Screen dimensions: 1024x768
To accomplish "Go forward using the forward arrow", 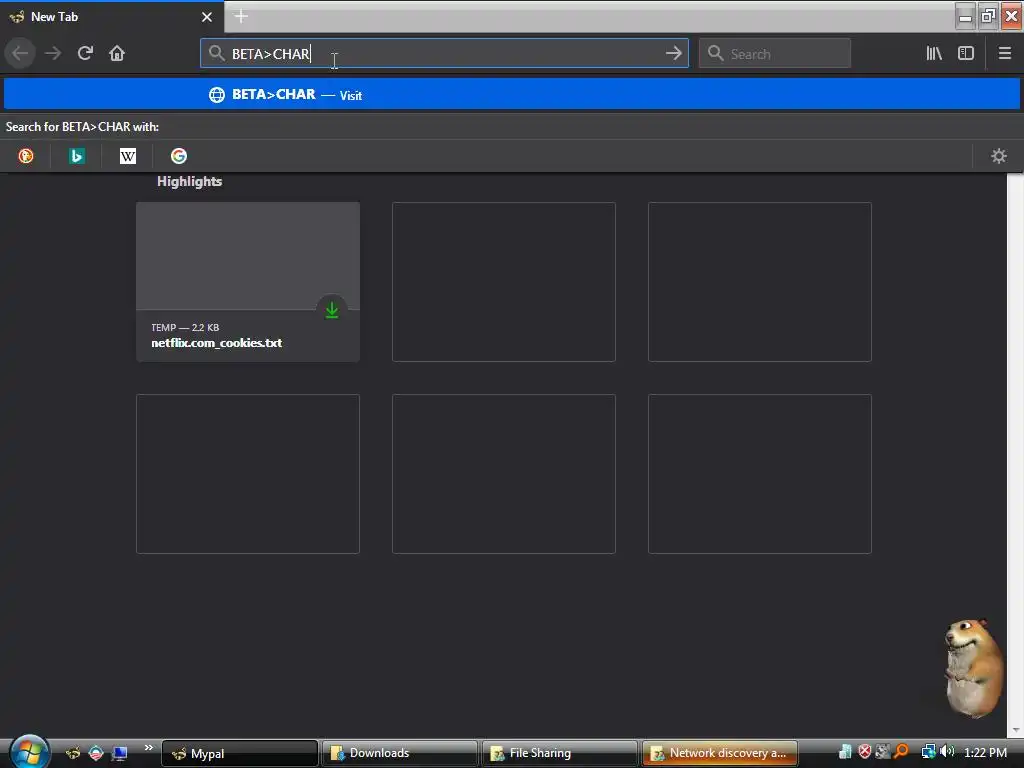I will coord(53,53).
